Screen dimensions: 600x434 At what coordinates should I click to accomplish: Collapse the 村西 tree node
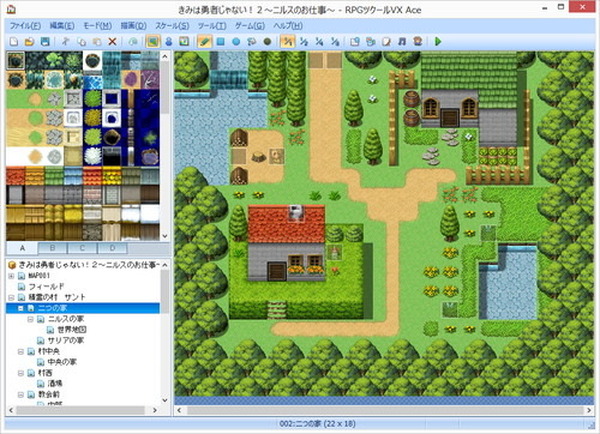click(x=21, y=373)
